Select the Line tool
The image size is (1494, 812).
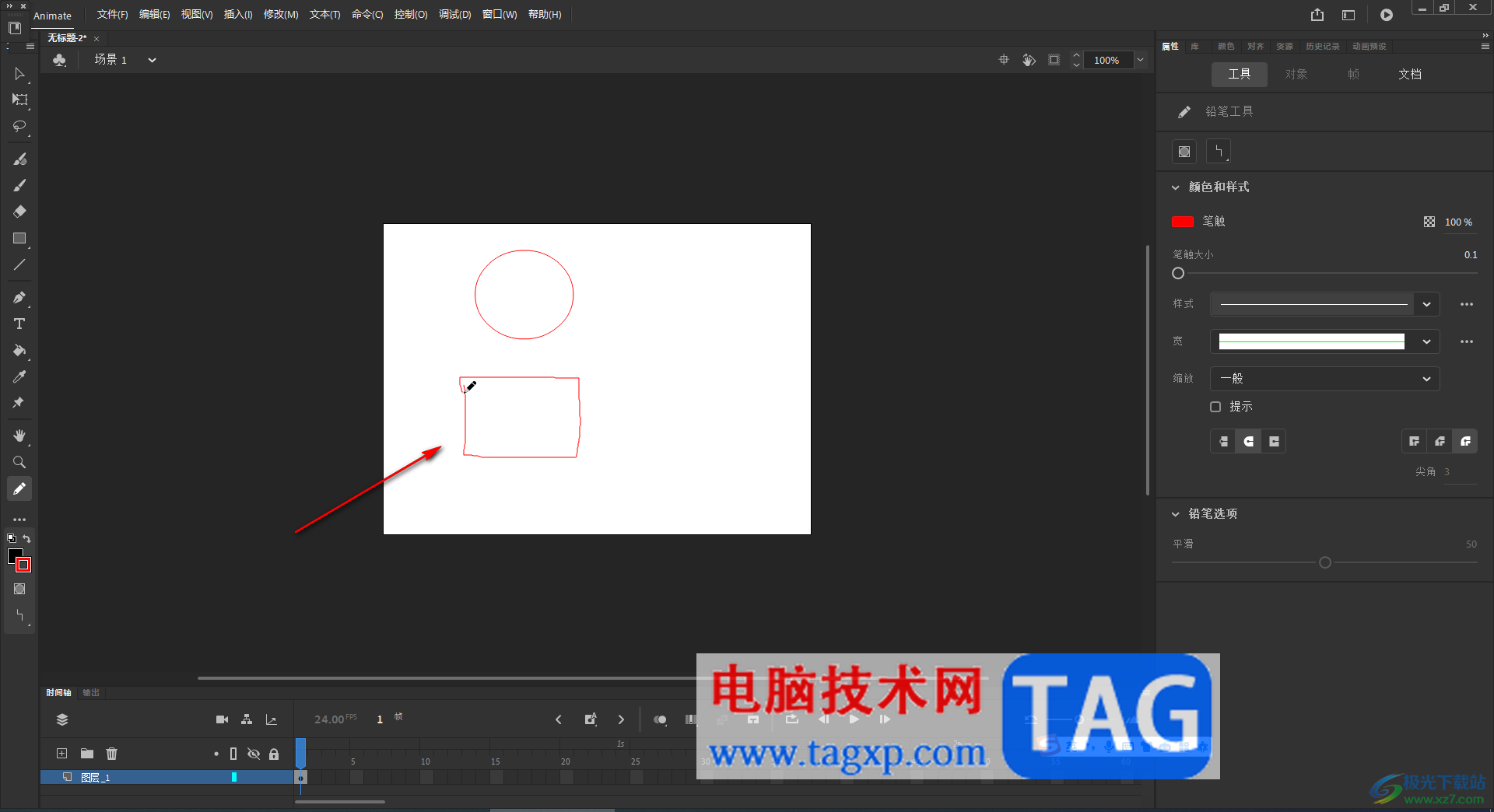(x=19, y=264)
